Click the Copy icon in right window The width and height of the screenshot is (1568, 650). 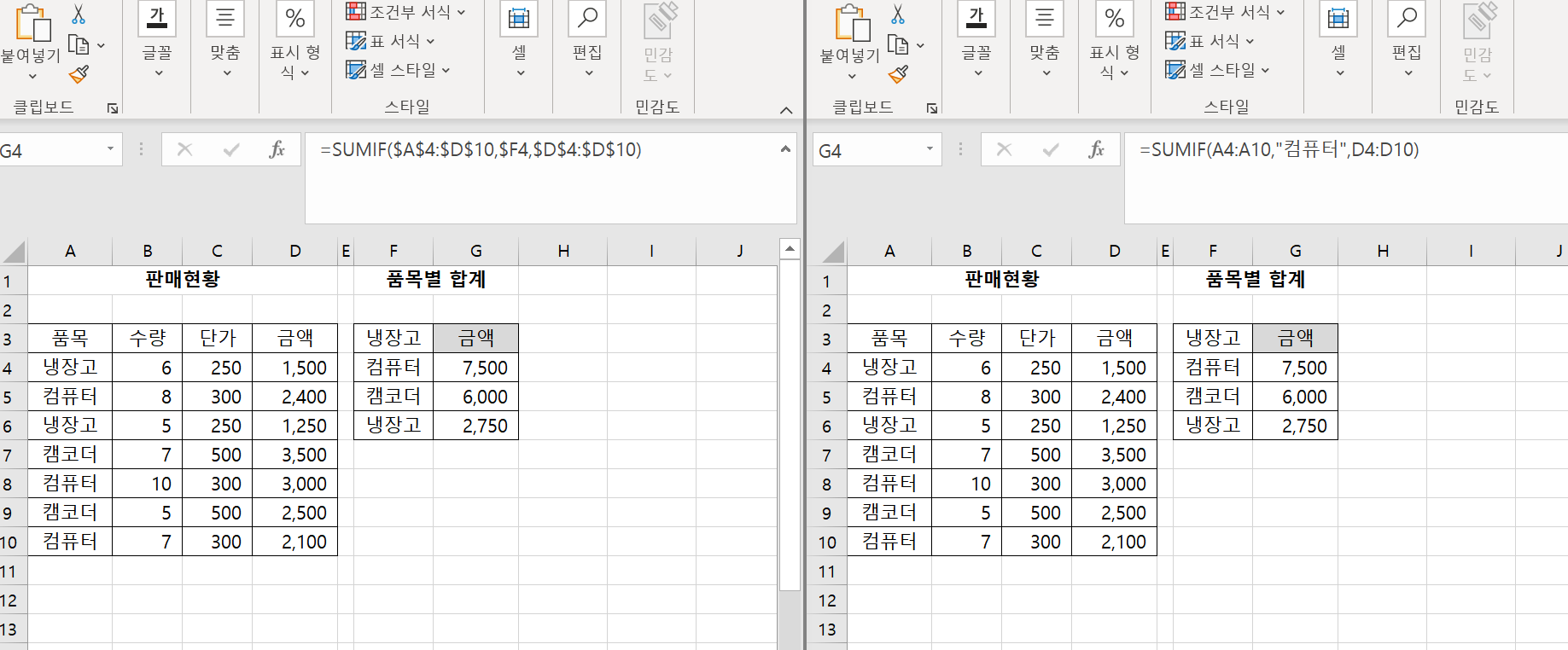pos(897,44)
